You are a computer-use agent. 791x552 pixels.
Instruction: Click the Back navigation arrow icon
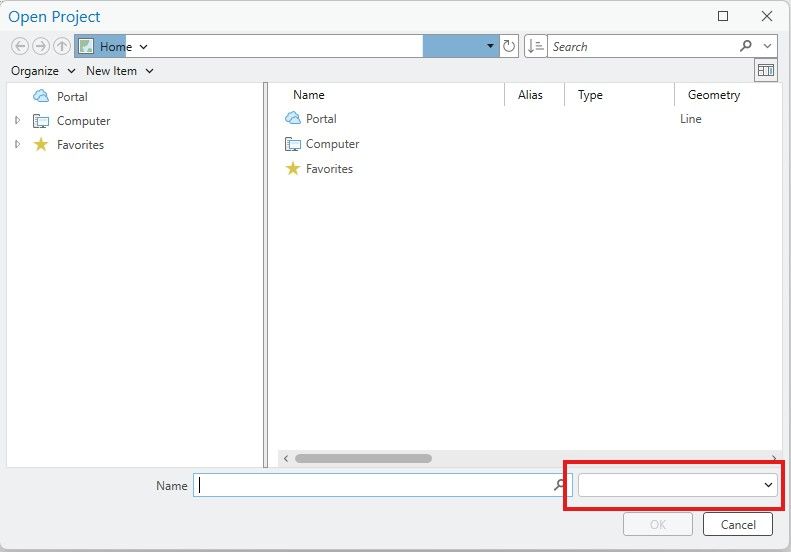[x=20, y=46]
